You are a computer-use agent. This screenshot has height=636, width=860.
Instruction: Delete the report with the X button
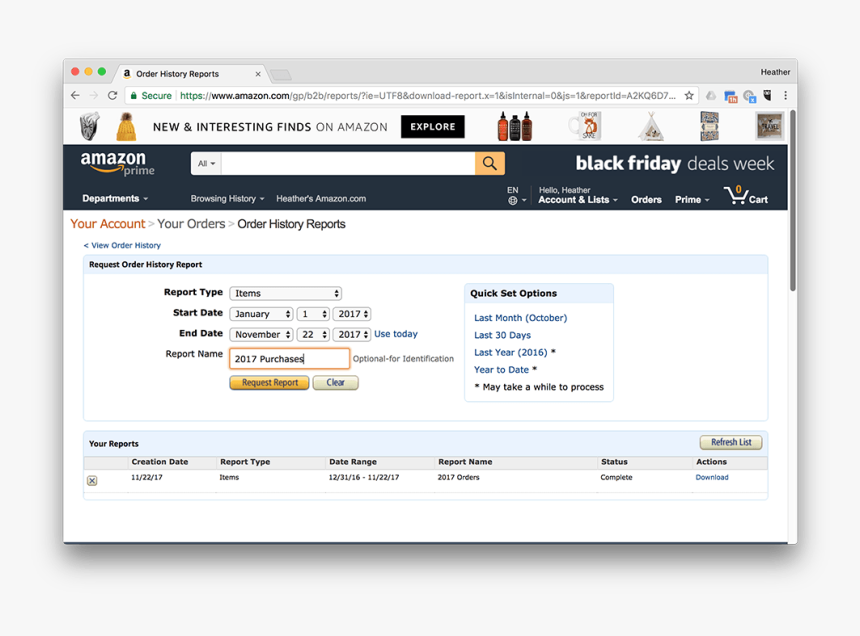point(91,480)
